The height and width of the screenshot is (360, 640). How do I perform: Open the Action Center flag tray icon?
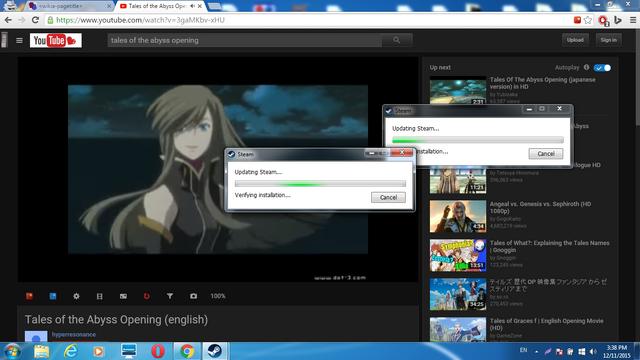(559, 351)
